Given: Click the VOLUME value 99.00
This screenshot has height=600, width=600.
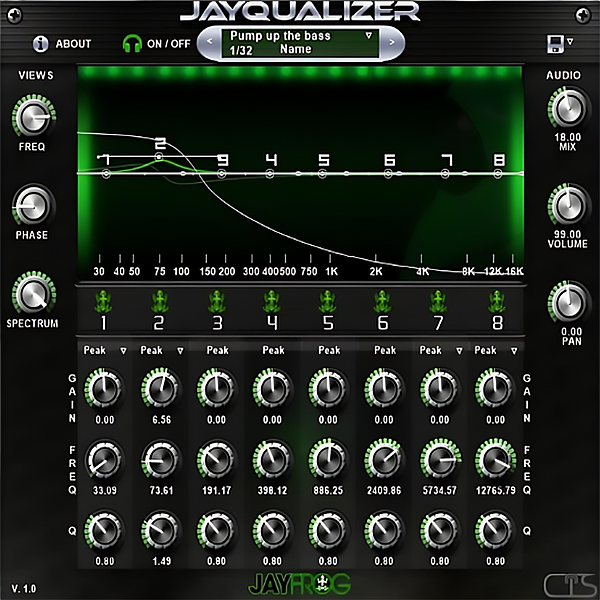Looking at the screenshot, I should pos(567,234).
